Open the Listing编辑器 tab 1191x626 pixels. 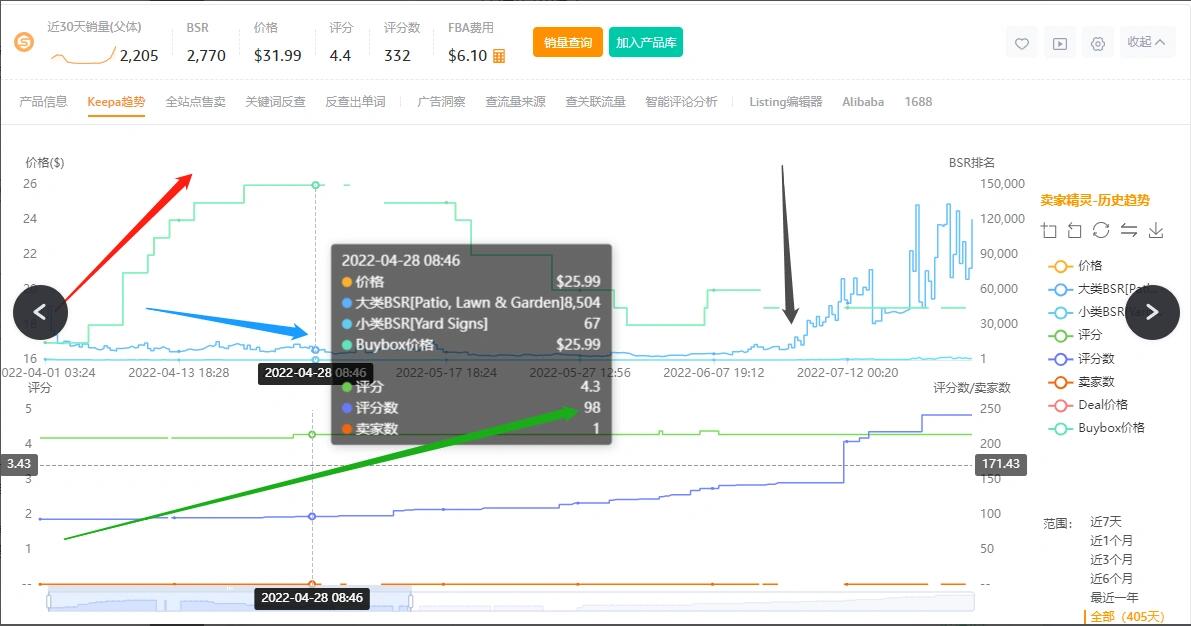(x=785, y=102)
